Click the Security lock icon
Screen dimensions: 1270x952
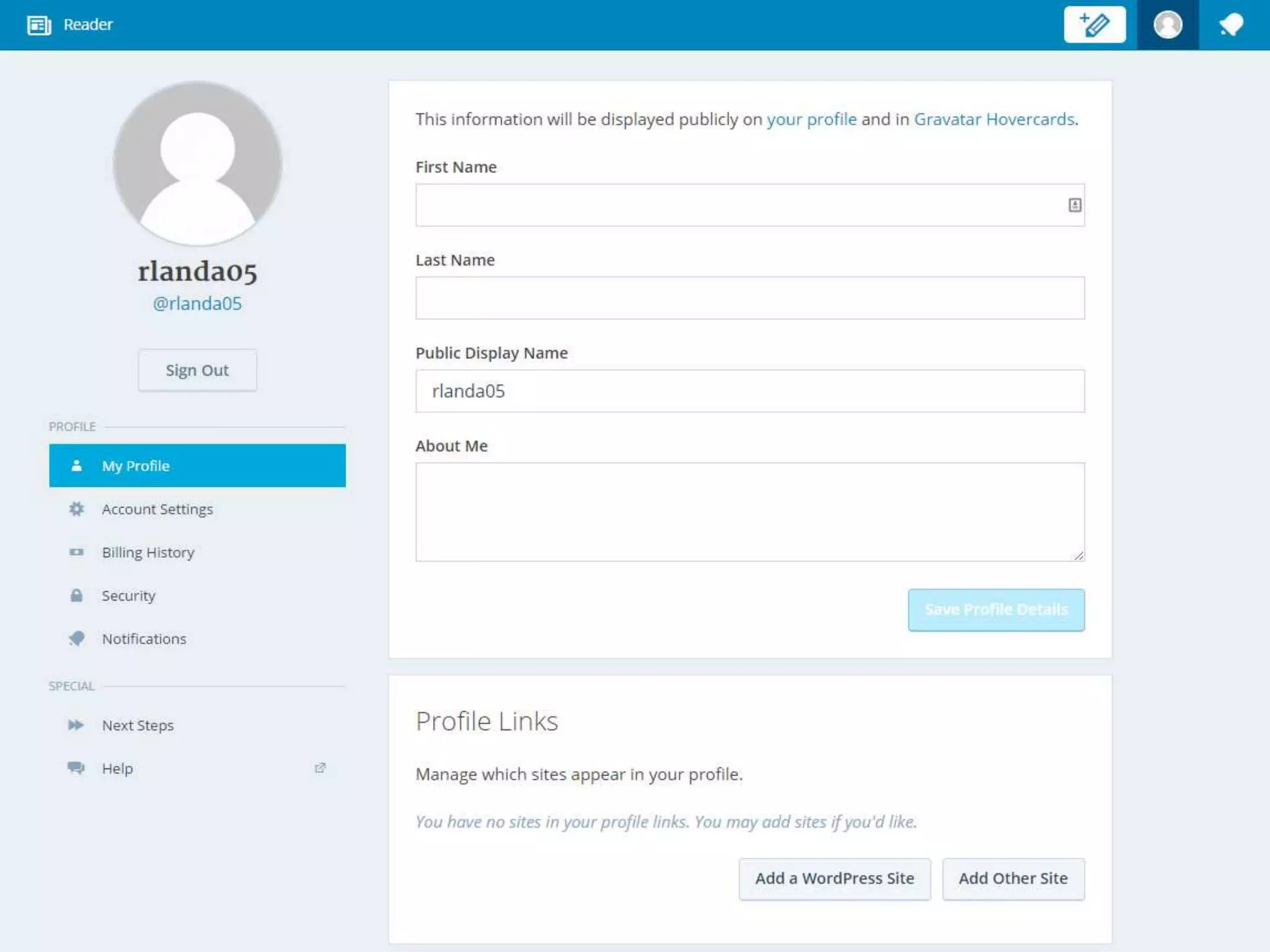76,596
